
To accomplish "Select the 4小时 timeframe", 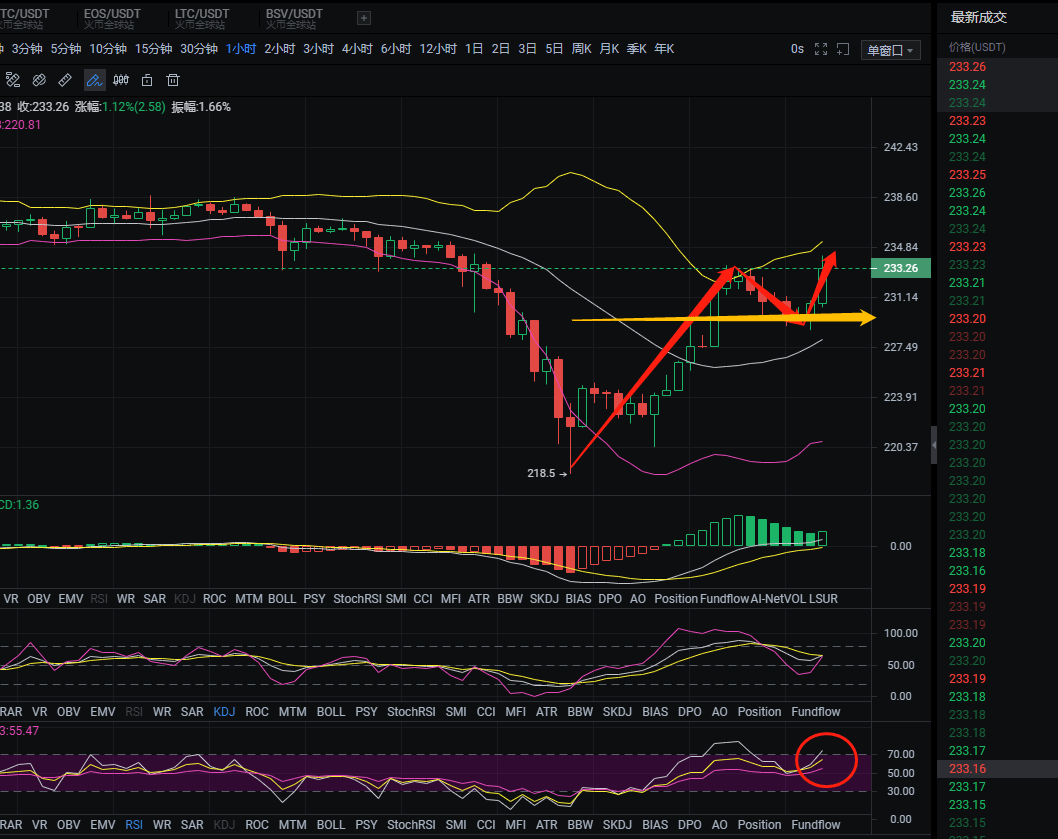I will coord(357,49).
